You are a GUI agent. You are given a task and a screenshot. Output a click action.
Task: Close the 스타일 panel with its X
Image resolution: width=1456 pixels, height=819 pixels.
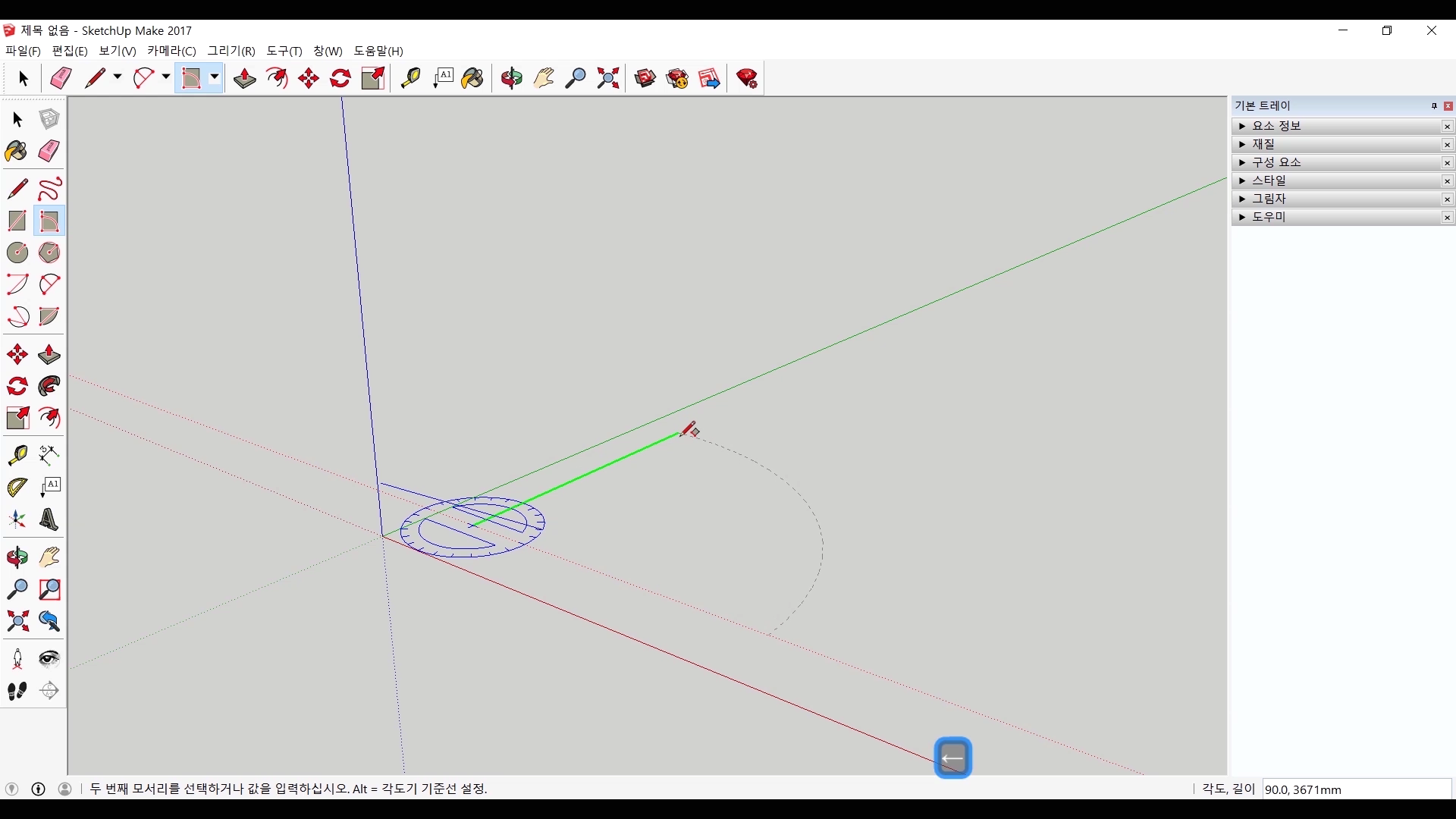[x=1447, y=180]
